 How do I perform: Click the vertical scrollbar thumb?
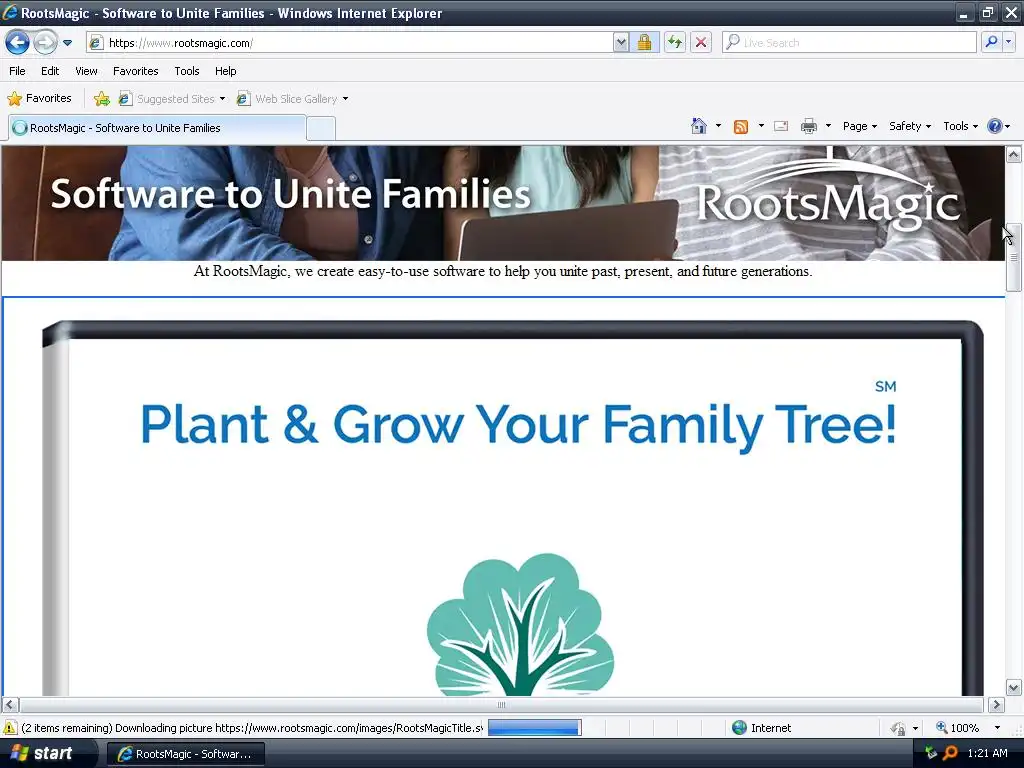tap(1014, 257)
